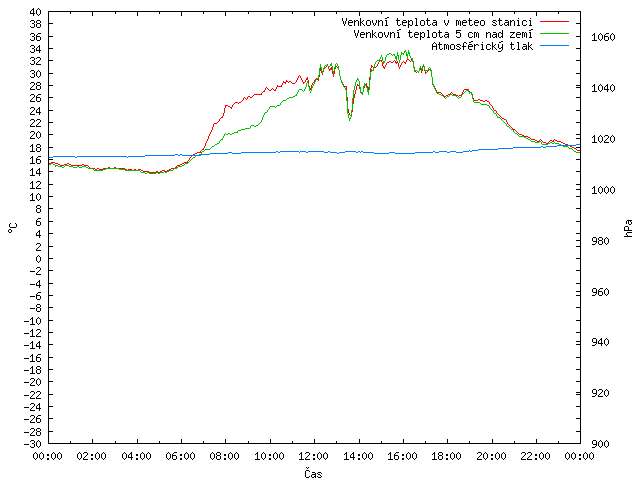The width and height of the screenshot is (640, 480).
Task: Click legend text 'Atmosférický tlak'
Action: point(482,47)
